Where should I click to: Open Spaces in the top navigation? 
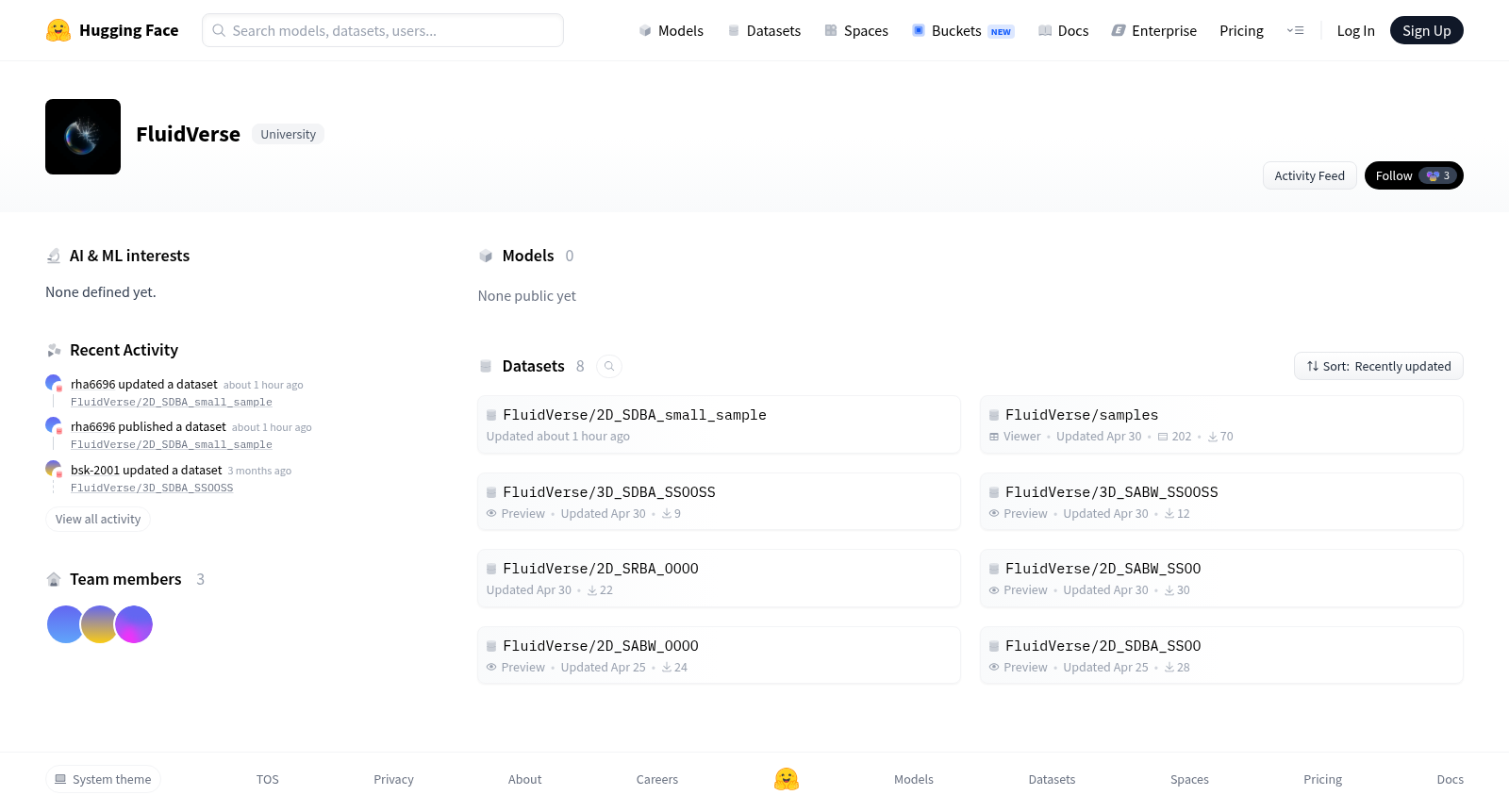pos(856,30)
